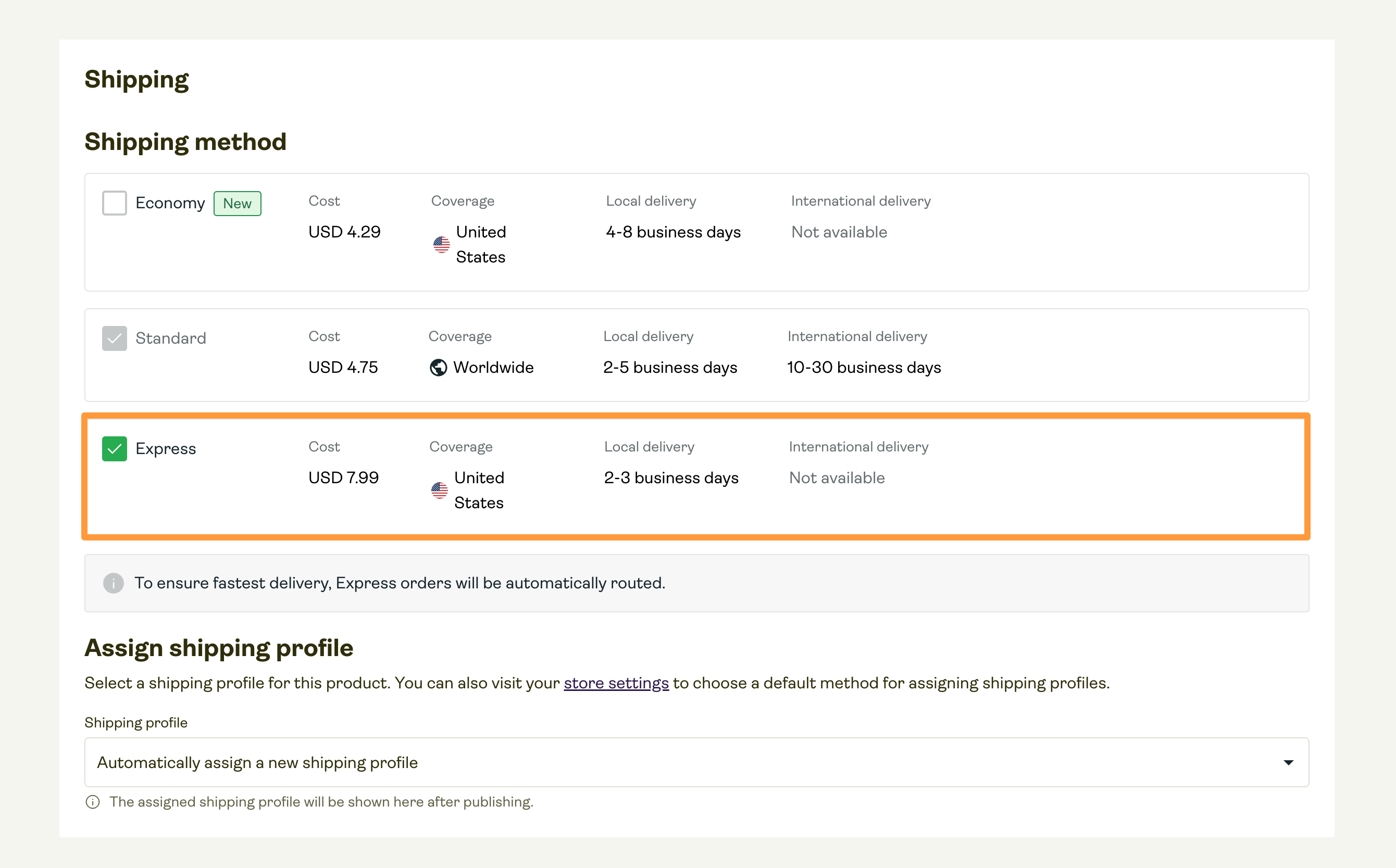Click the US flag icon in Economy row
The width and height of the screenshot is (1396, 868).
[441, 245]
